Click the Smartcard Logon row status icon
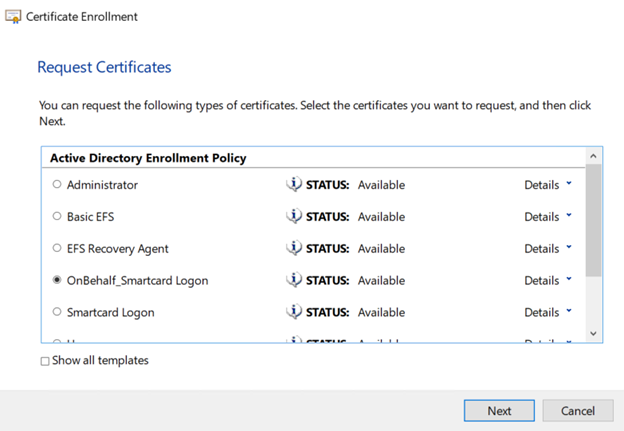The image size is (624, 431). pyautogui.click(x=294, y=312)
